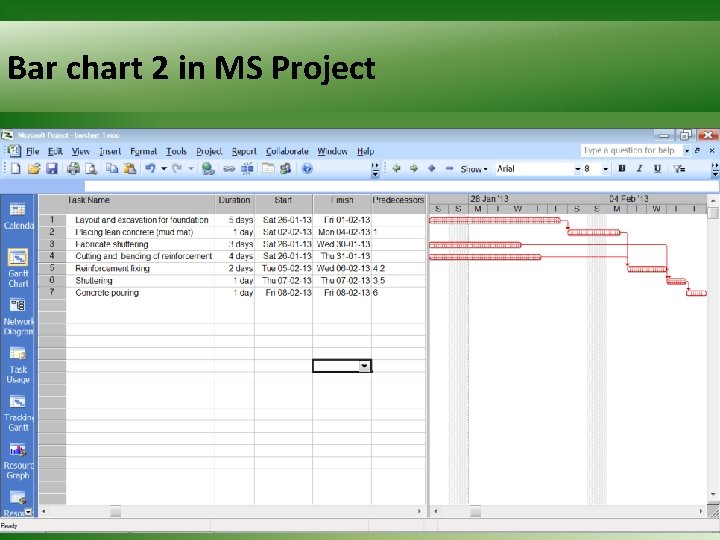
Task: Select Gantt Chart view in View Bar
Action: 18,269
